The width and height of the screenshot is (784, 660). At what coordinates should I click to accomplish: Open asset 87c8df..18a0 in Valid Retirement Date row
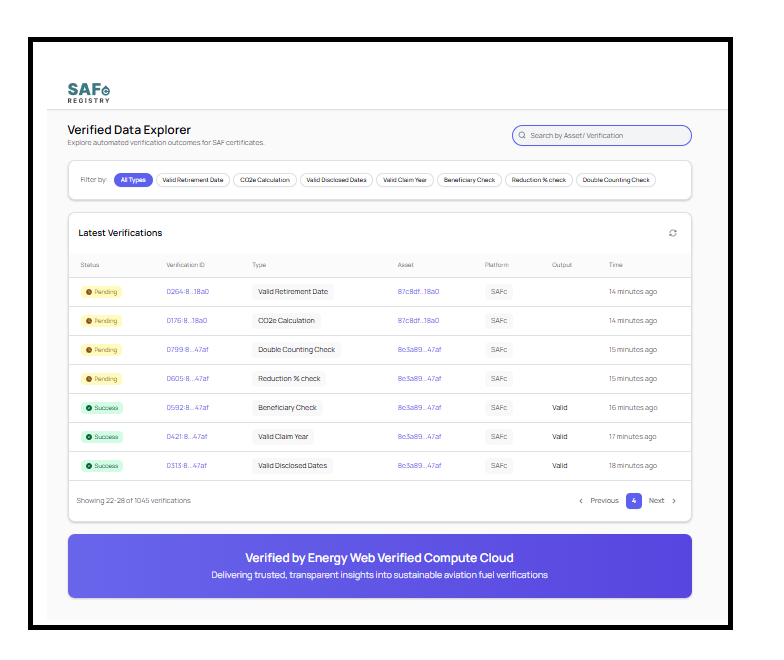click(x=418, y=292)
